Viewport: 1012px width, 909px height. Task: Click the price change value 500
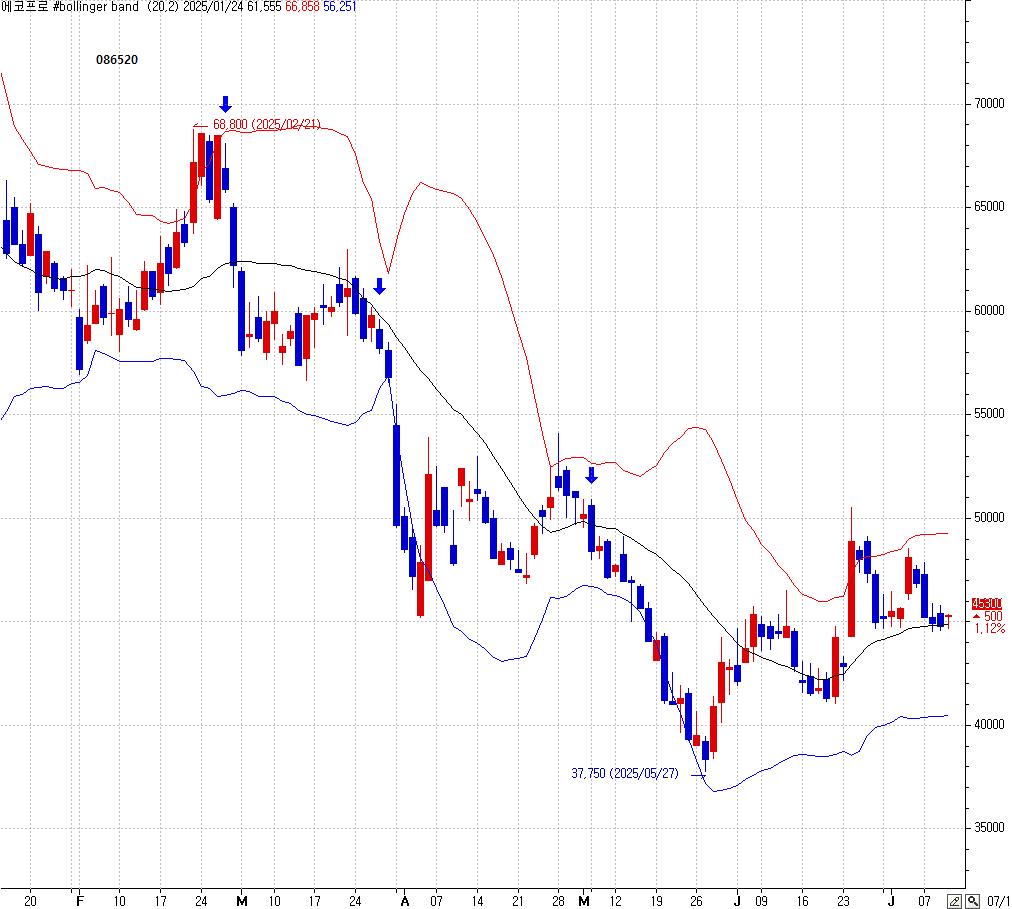click(993, 617)
